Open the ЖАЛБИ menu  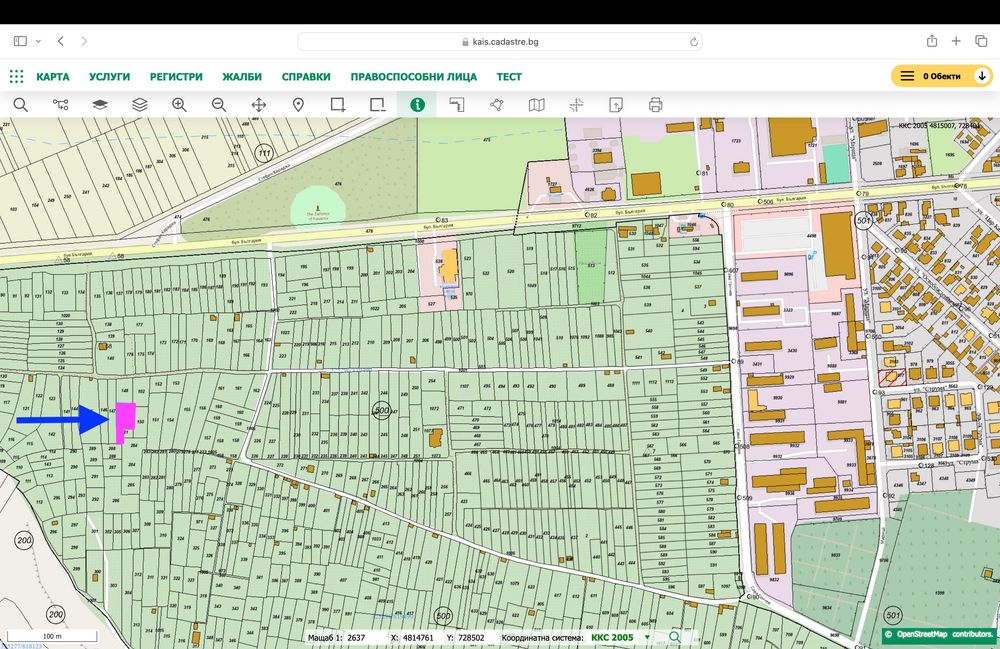click(x=242, y=77)
